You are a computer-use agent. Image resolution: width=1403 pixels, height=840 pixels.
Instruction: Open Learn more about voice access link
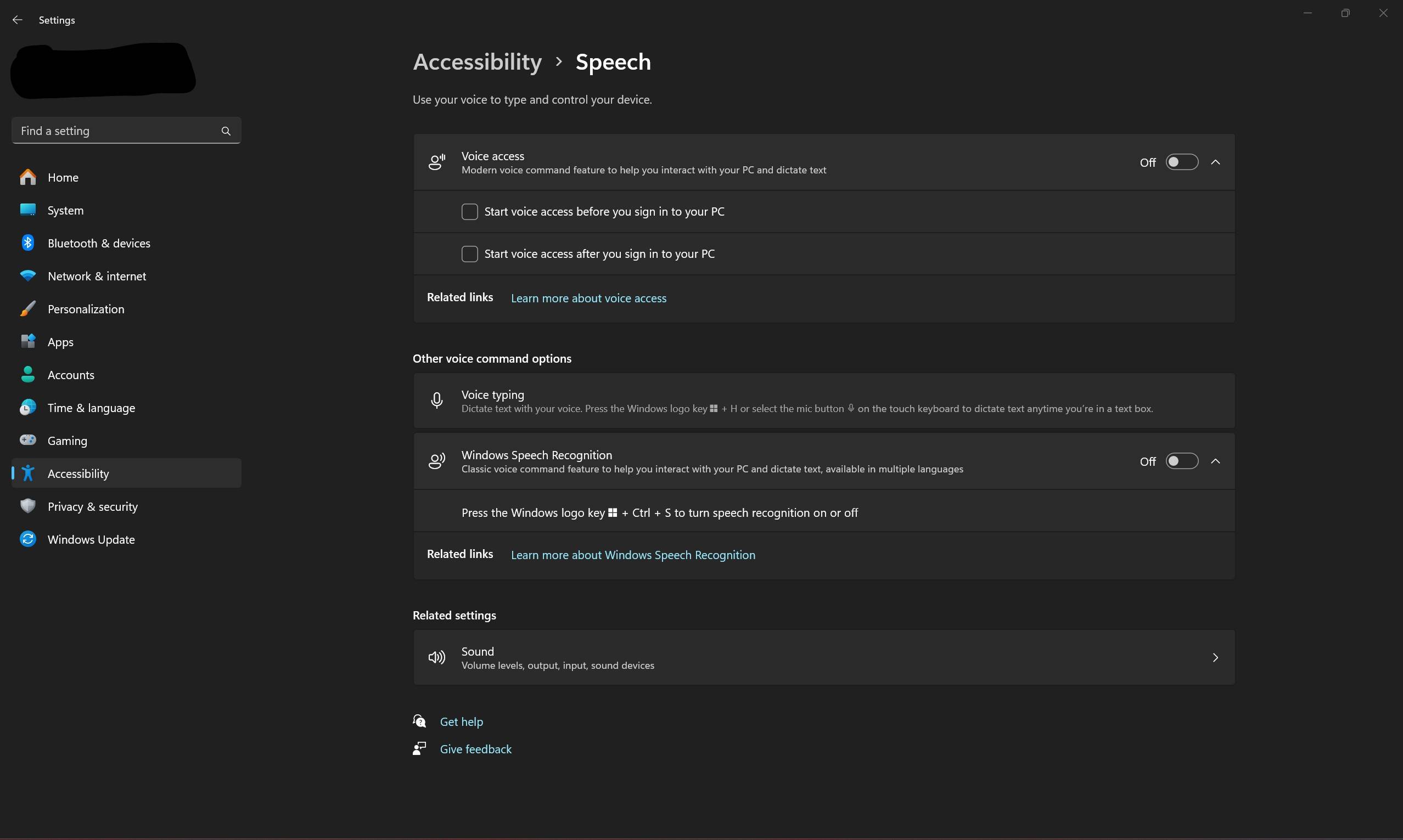tap(588, 297)
